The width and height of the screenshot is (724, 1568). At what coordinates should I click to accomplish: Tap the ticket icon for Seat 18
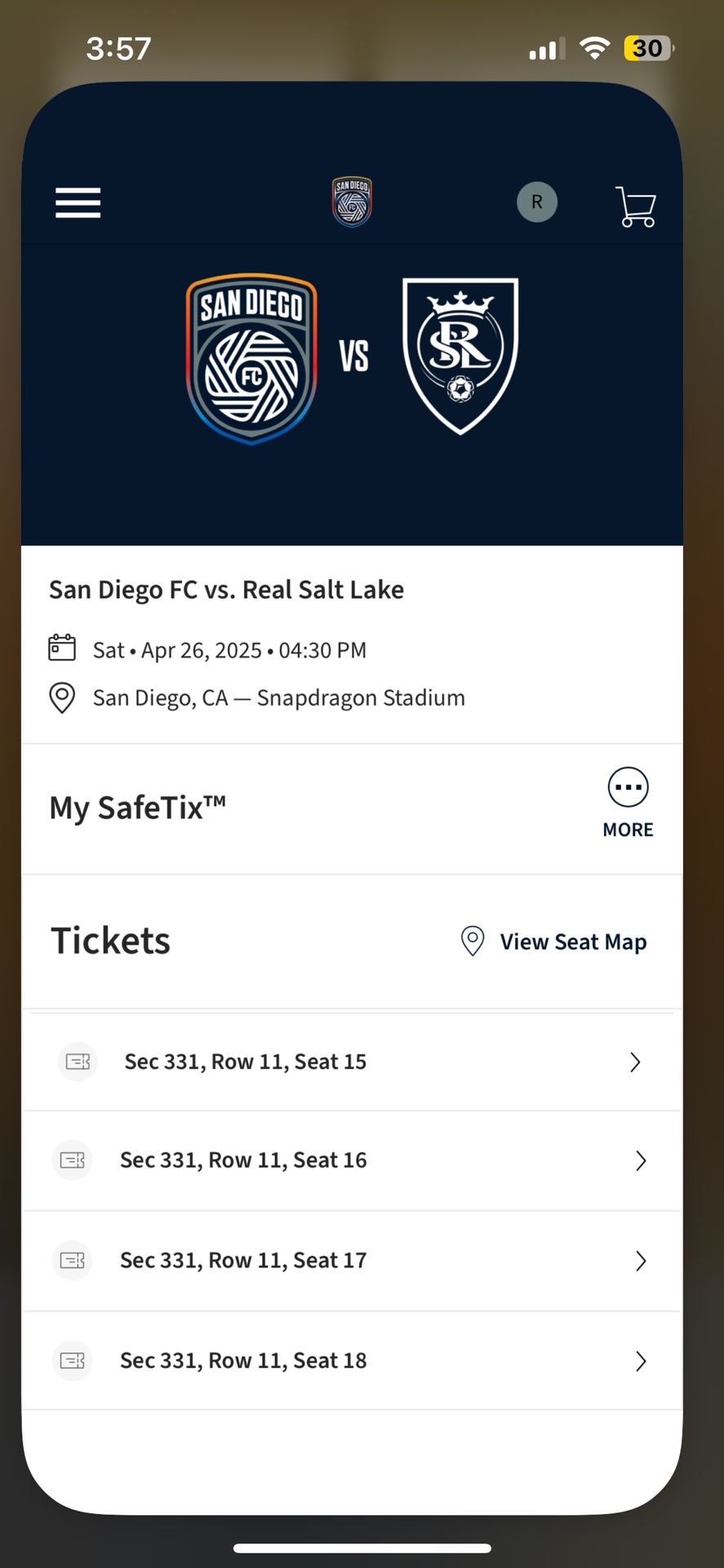[x=73, y=1361]
